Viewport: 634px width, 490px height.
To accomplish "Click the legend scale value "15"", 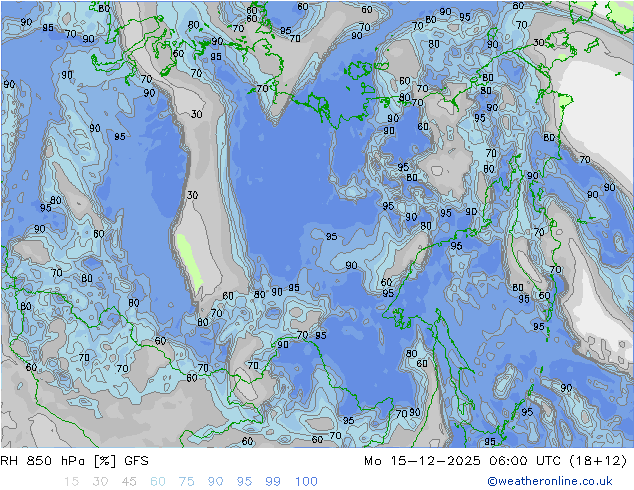I will click(x=71, y=482).
